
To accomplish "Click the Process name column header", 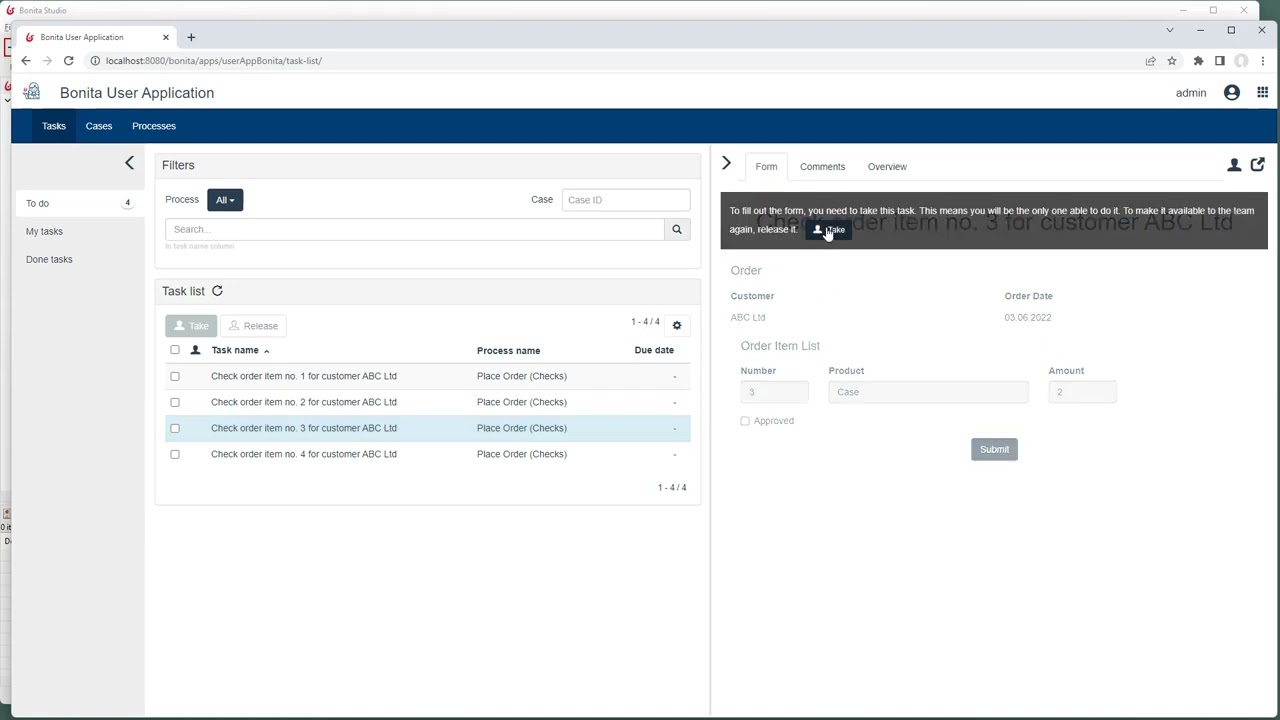I will [x=508, y=351].
